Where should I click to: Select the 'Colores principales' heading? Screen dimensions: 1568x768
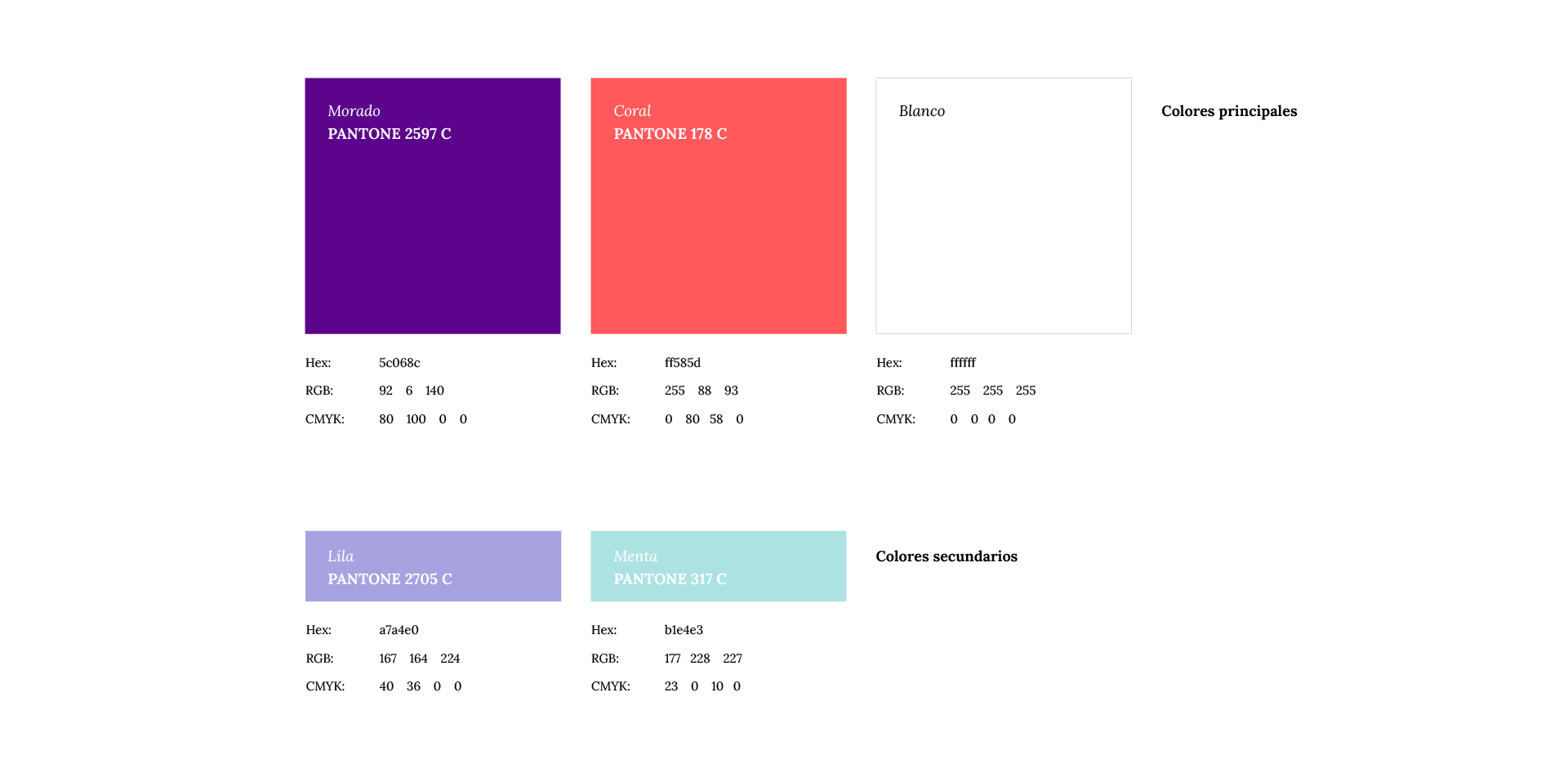click(x=1229, y=111)
